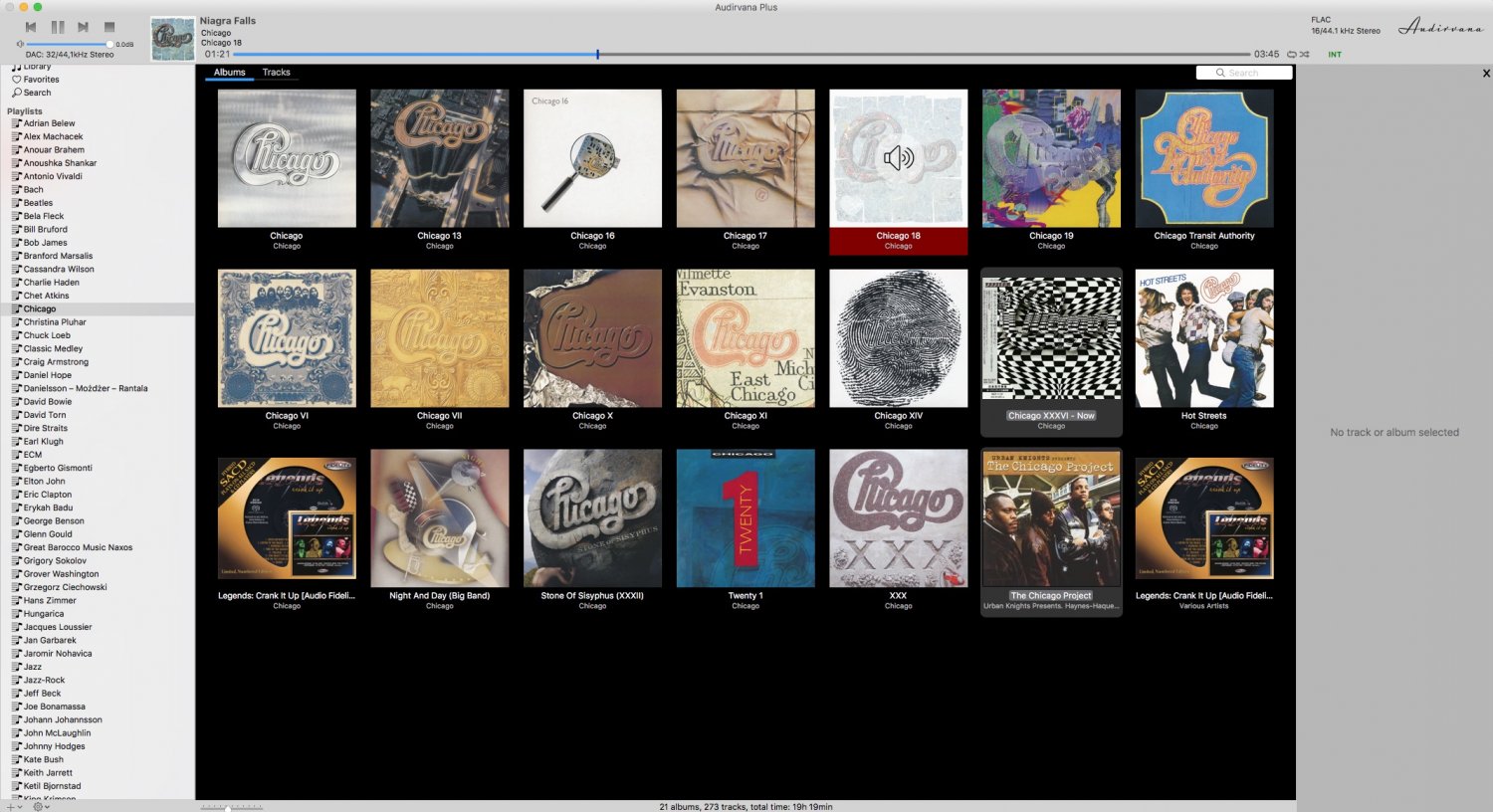Toggle repeat mode
1493x812 pixels.
(x=1292, y=54)
